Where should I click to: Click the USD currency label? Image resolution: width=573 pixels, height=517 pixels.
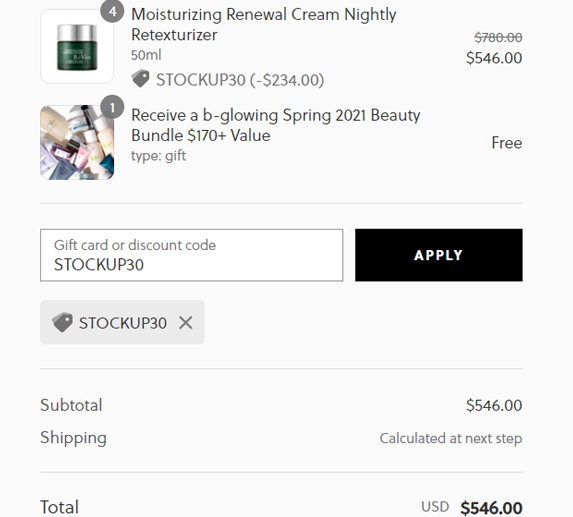click(x=435, y=507)
